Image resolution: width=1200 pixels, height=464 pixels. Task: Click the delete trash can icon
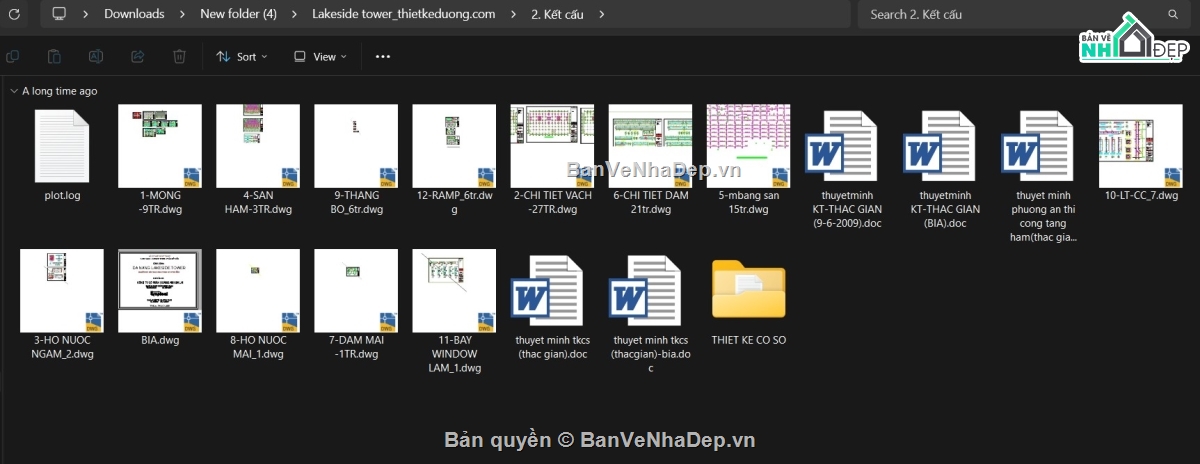179,57
